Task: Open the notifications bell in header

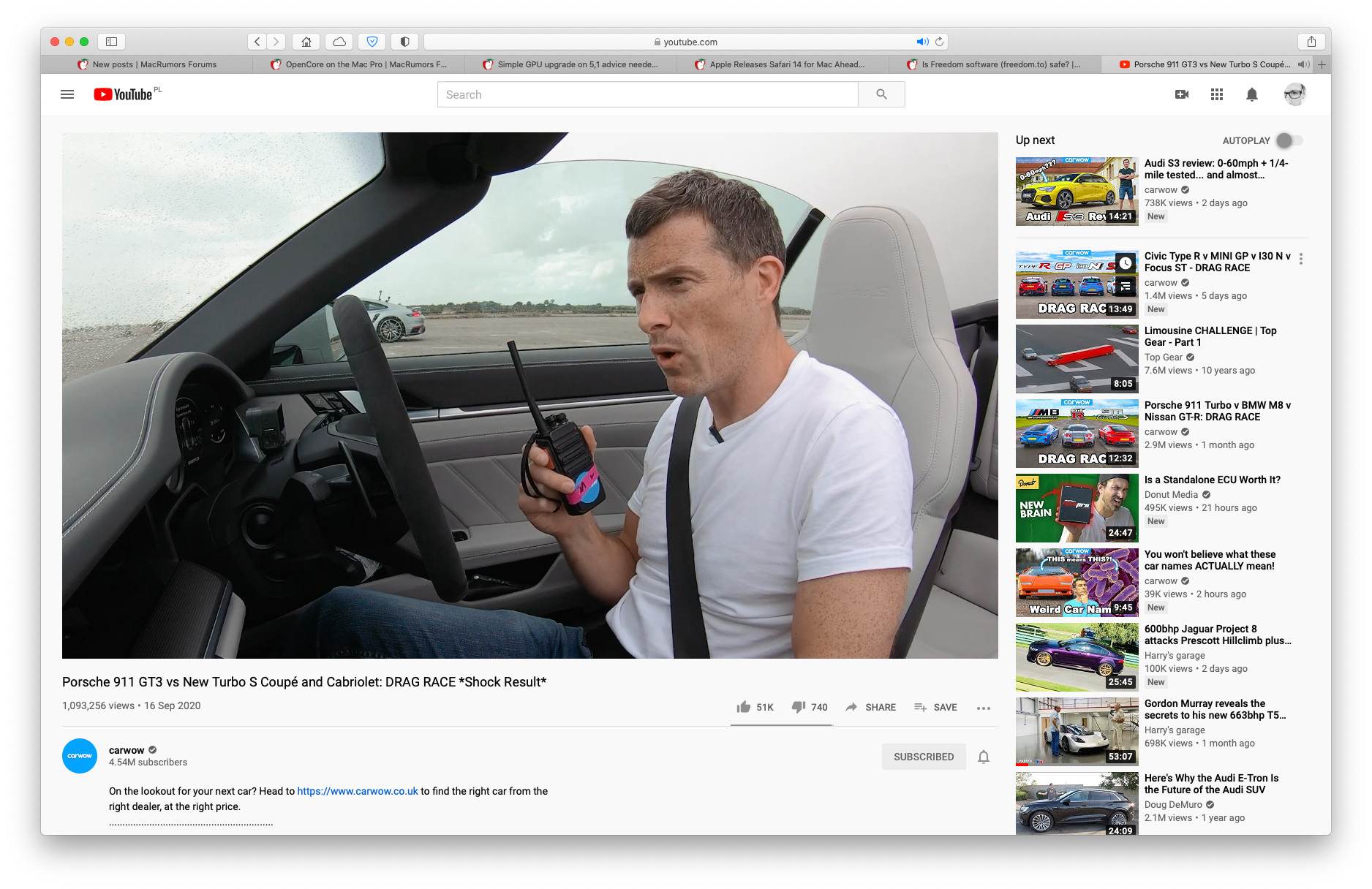Action: 1252,94
